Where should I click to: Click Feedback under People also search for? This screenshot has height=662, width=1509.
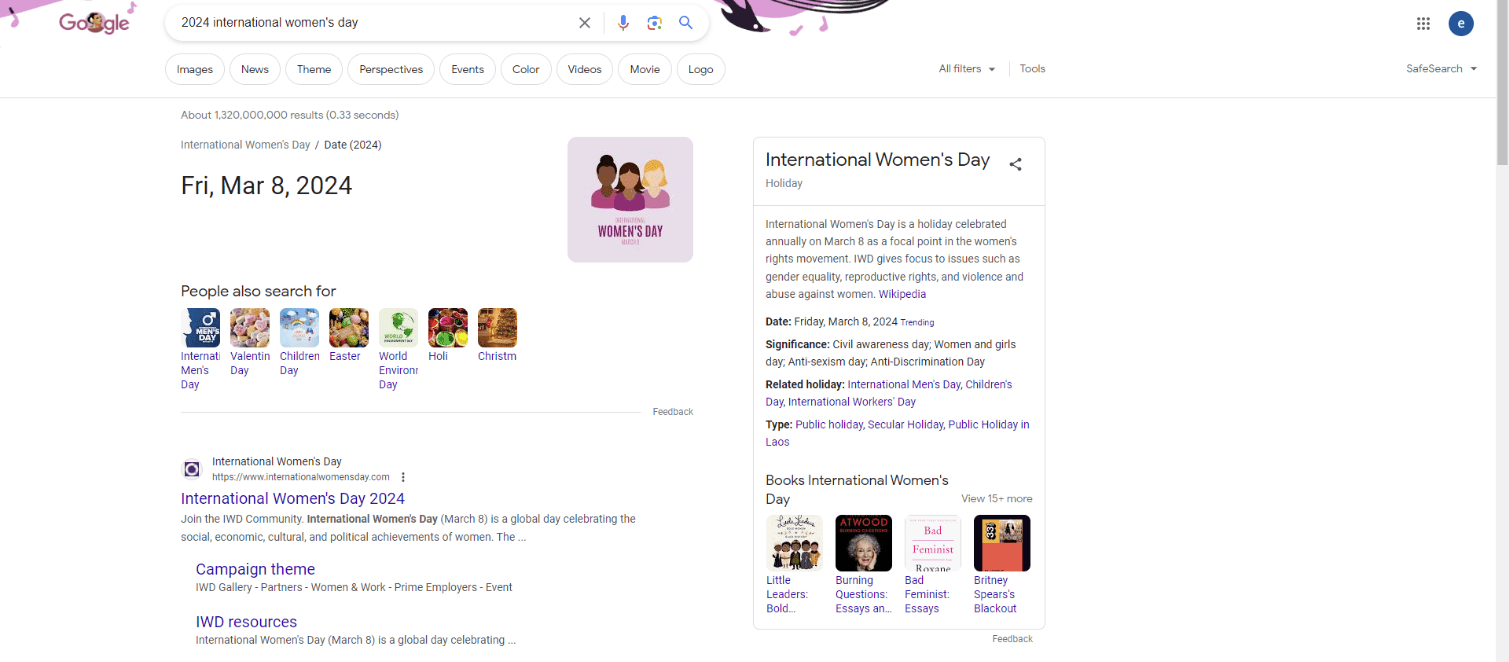[673, 412]
